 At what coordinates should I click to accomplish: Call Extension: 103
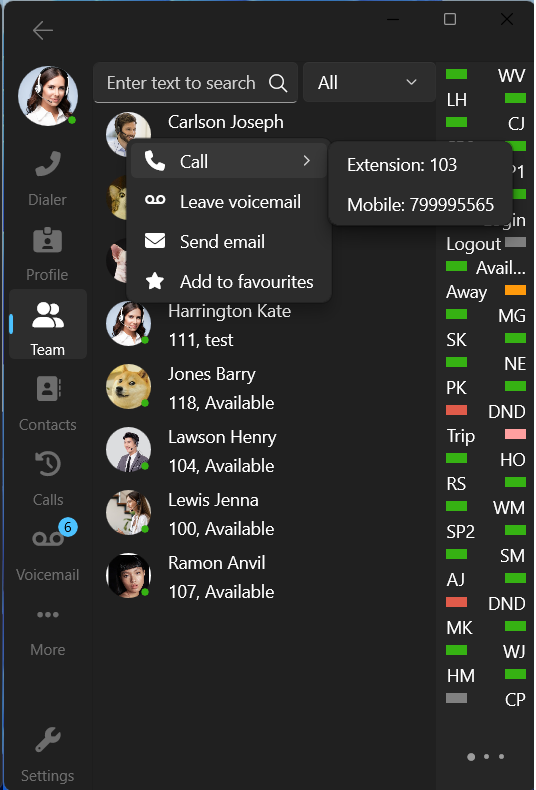(421, 165)
